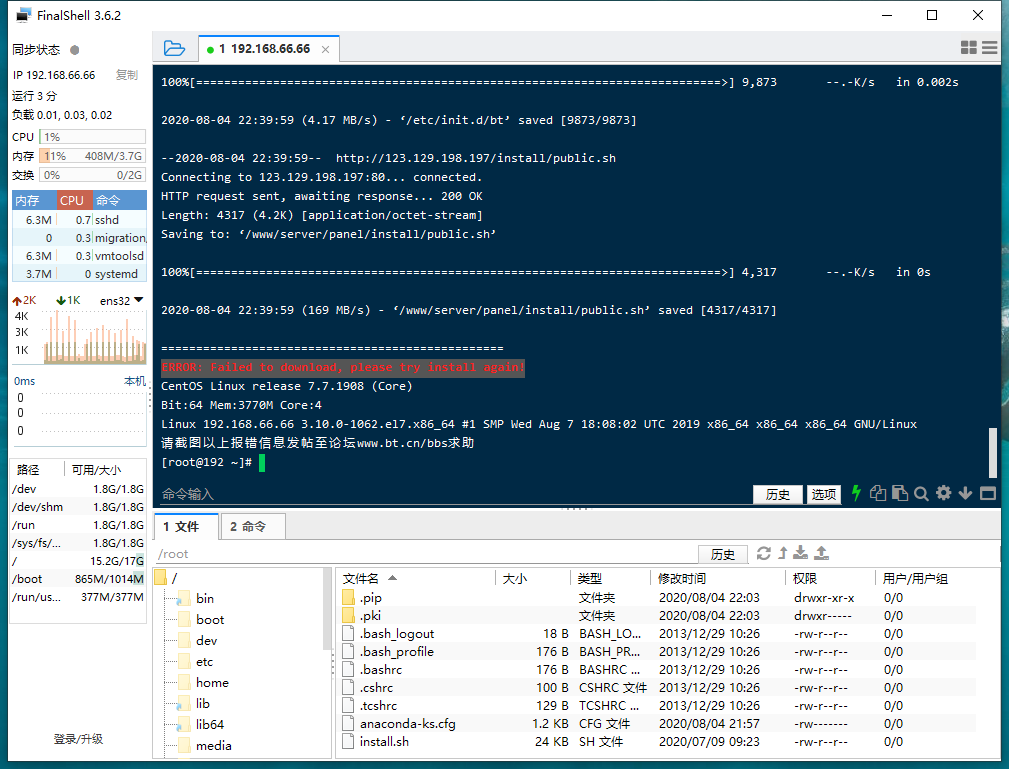1009x769 pixels.
Task: Click the terminal vertical scrollbar
Action: 992,452
